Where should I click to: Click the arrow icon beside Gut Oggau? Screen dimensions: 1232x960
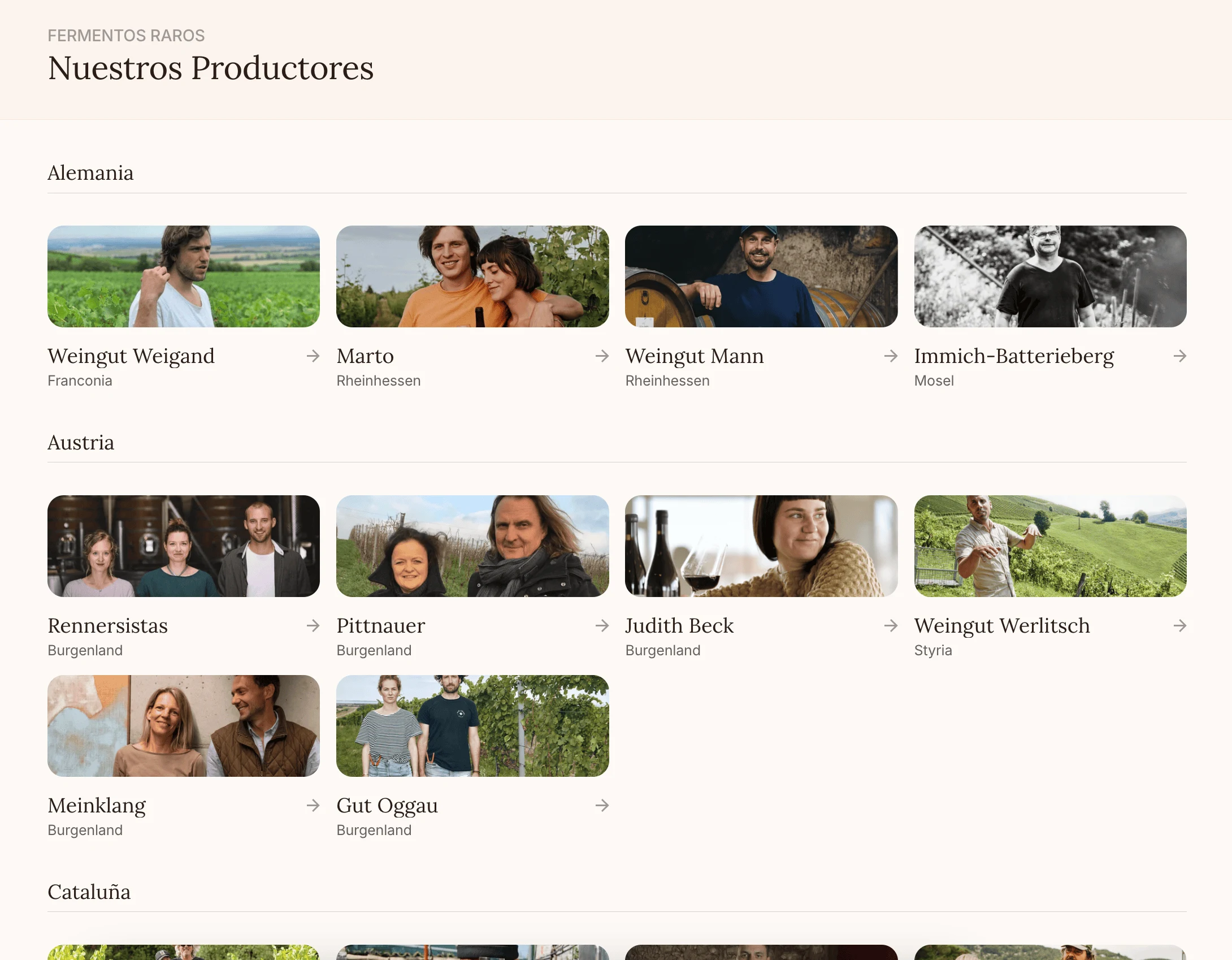point(602,805)
